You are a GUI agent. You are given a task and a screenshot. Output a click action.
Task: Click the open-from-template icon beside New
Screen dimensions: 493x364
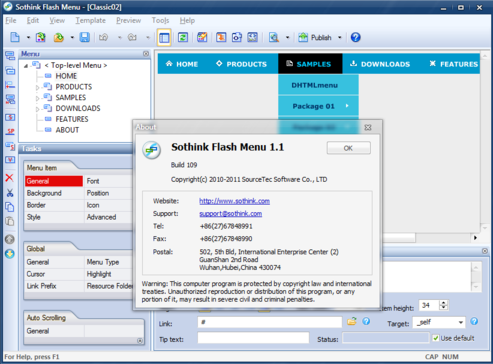[41, 37]
